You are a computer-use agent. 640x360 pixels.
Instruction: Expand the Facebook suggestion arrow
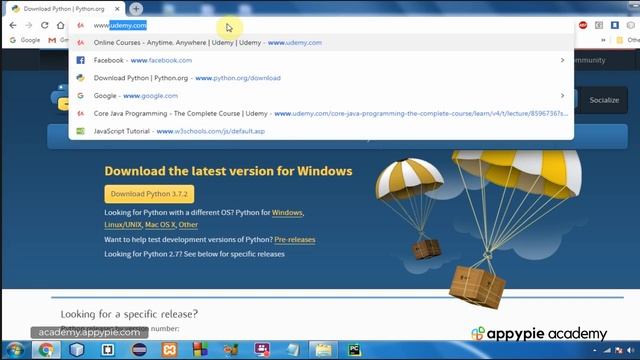pyautogui.click(x=562, y=60)
